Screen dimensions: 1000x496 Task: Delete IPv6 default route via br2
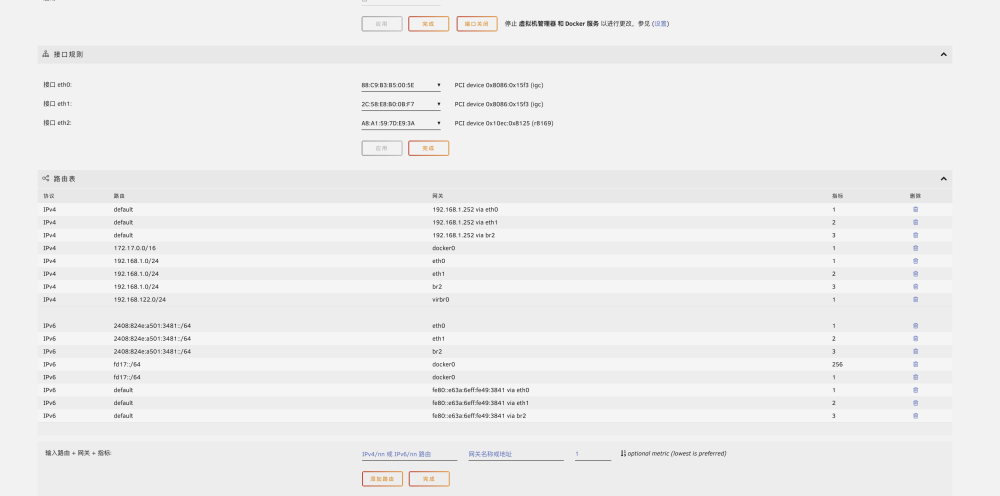coord(915,416)
